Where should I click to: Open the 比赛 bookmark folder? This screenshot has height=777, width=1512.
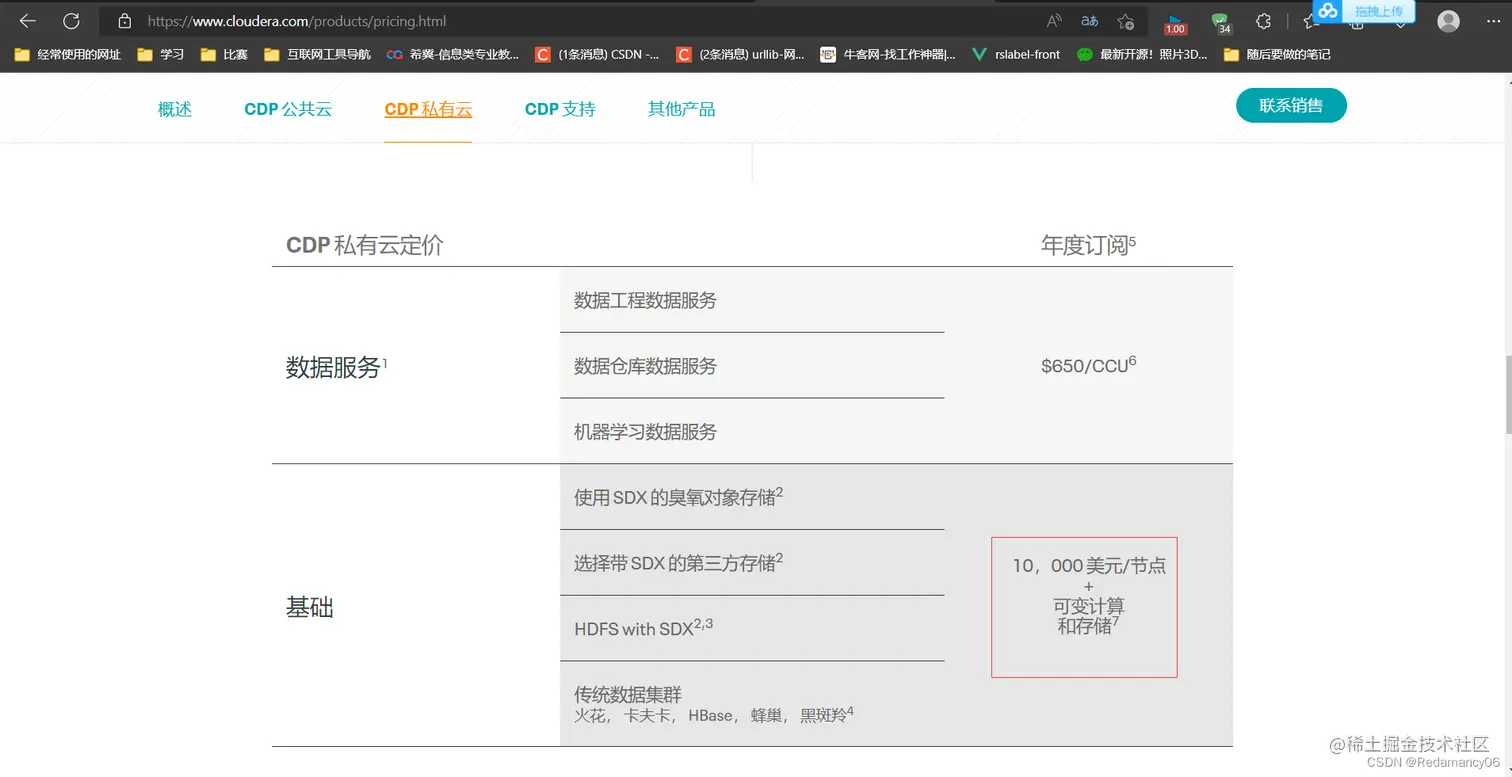(x=224, y=54)
